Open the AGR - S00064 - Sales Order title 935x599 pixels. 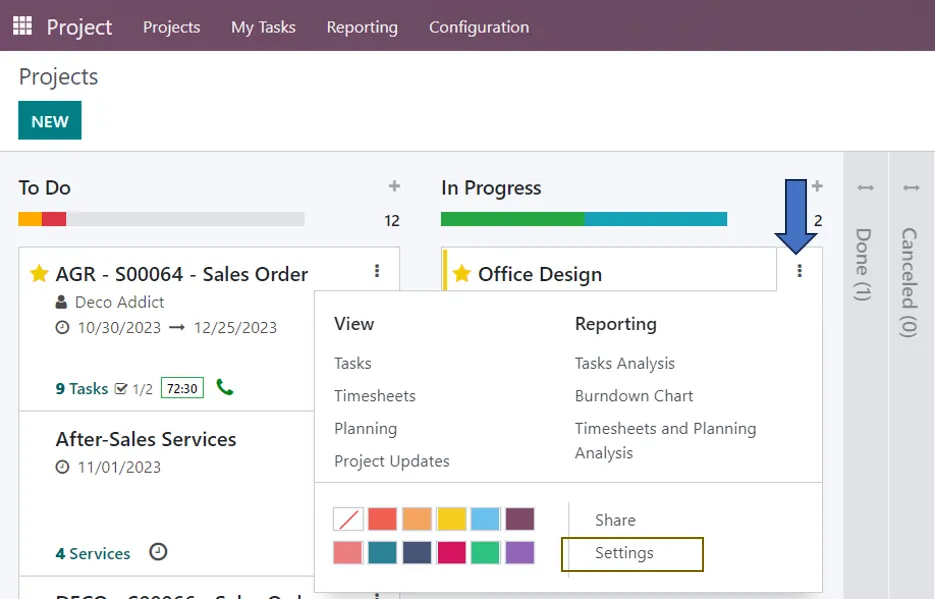pyautogui.click(x=182, y=274)
